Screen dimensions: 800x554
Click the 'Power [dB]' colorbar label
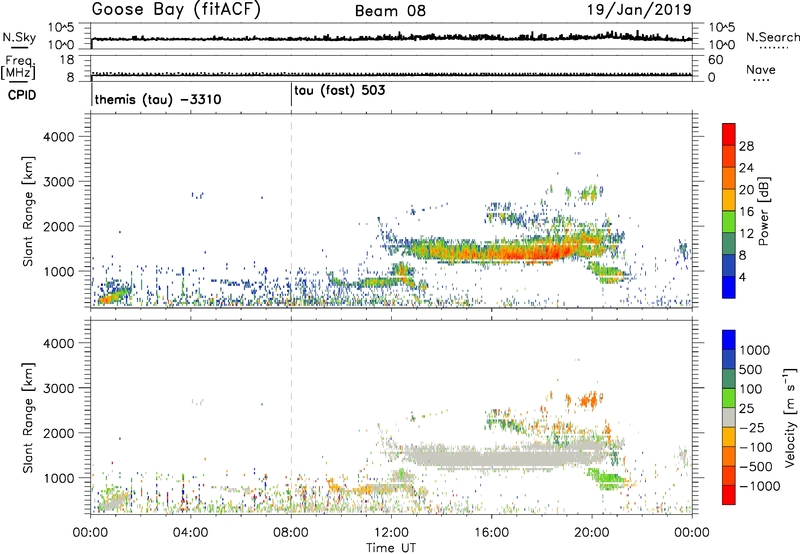pyautogui.click(x=764, y=211)
